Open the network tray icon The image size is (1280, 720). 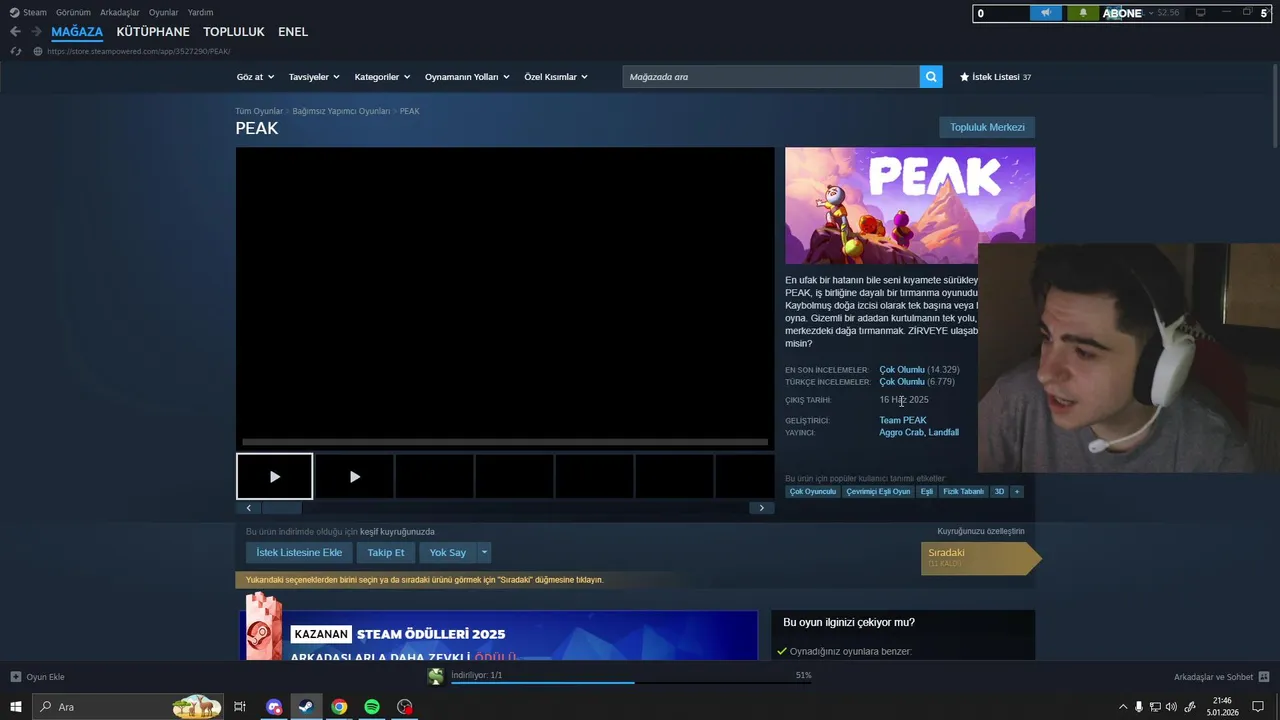point(1155,707)
